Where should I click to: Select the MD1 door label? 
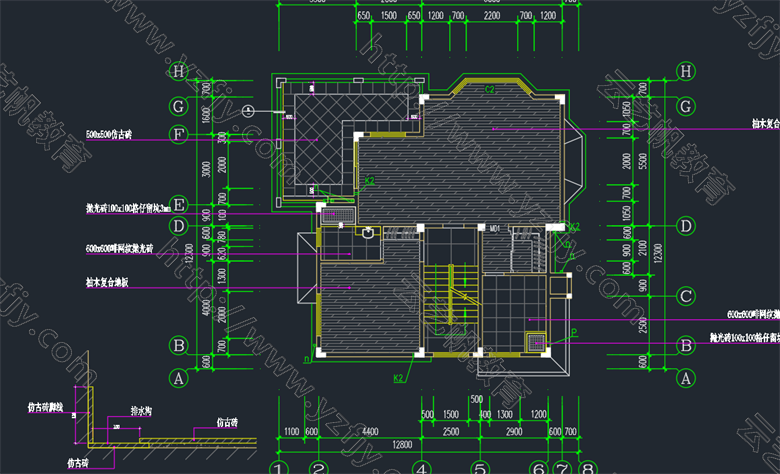pos(494,228)
